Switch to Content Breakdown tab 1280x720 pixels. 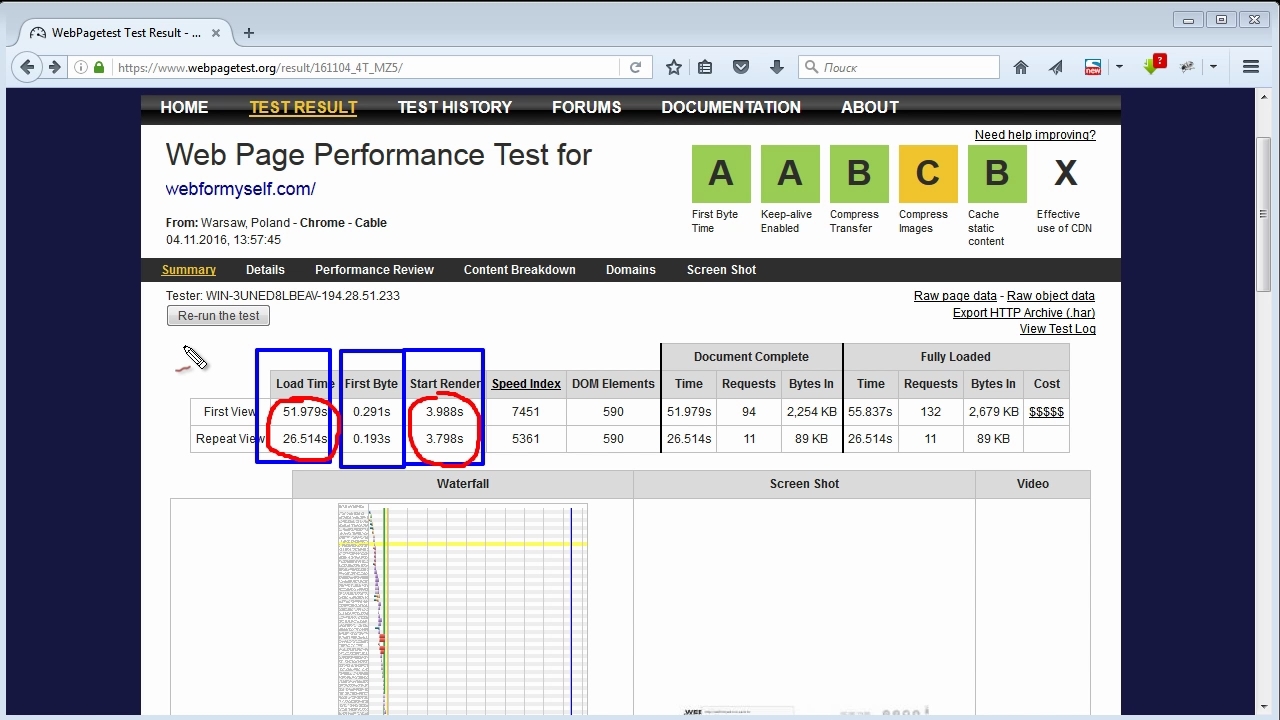pyautogui.click(x=520, y=270)
